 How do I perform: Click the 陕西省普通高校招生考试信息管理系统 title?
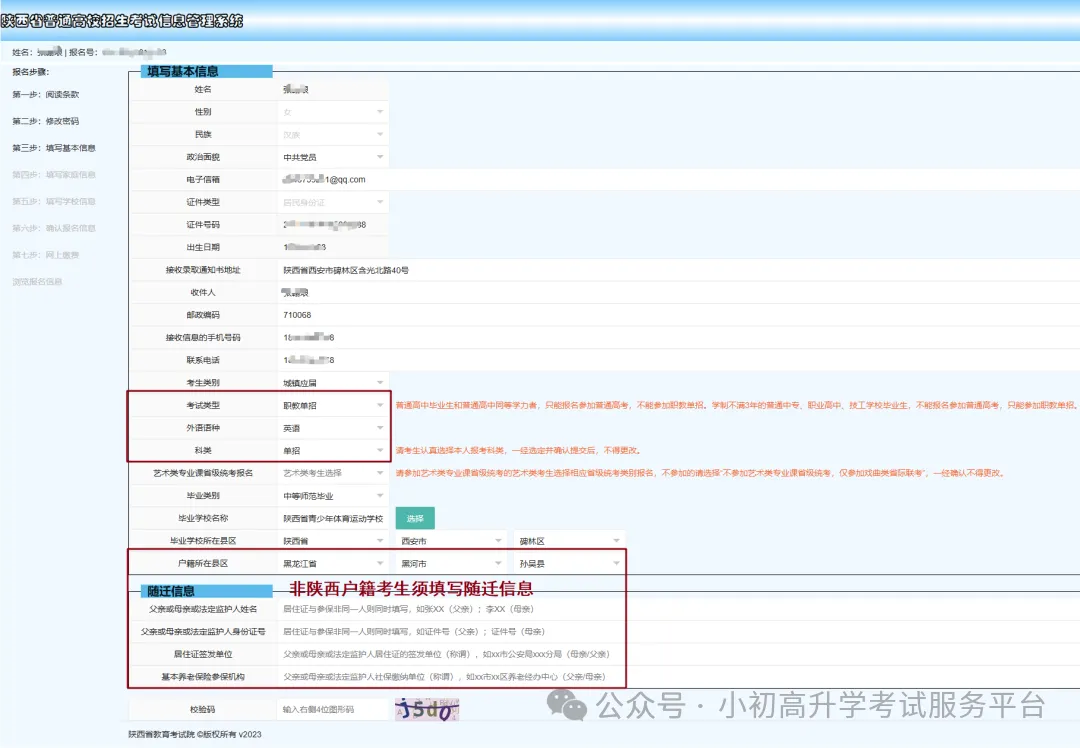click(x=122, y=21)
